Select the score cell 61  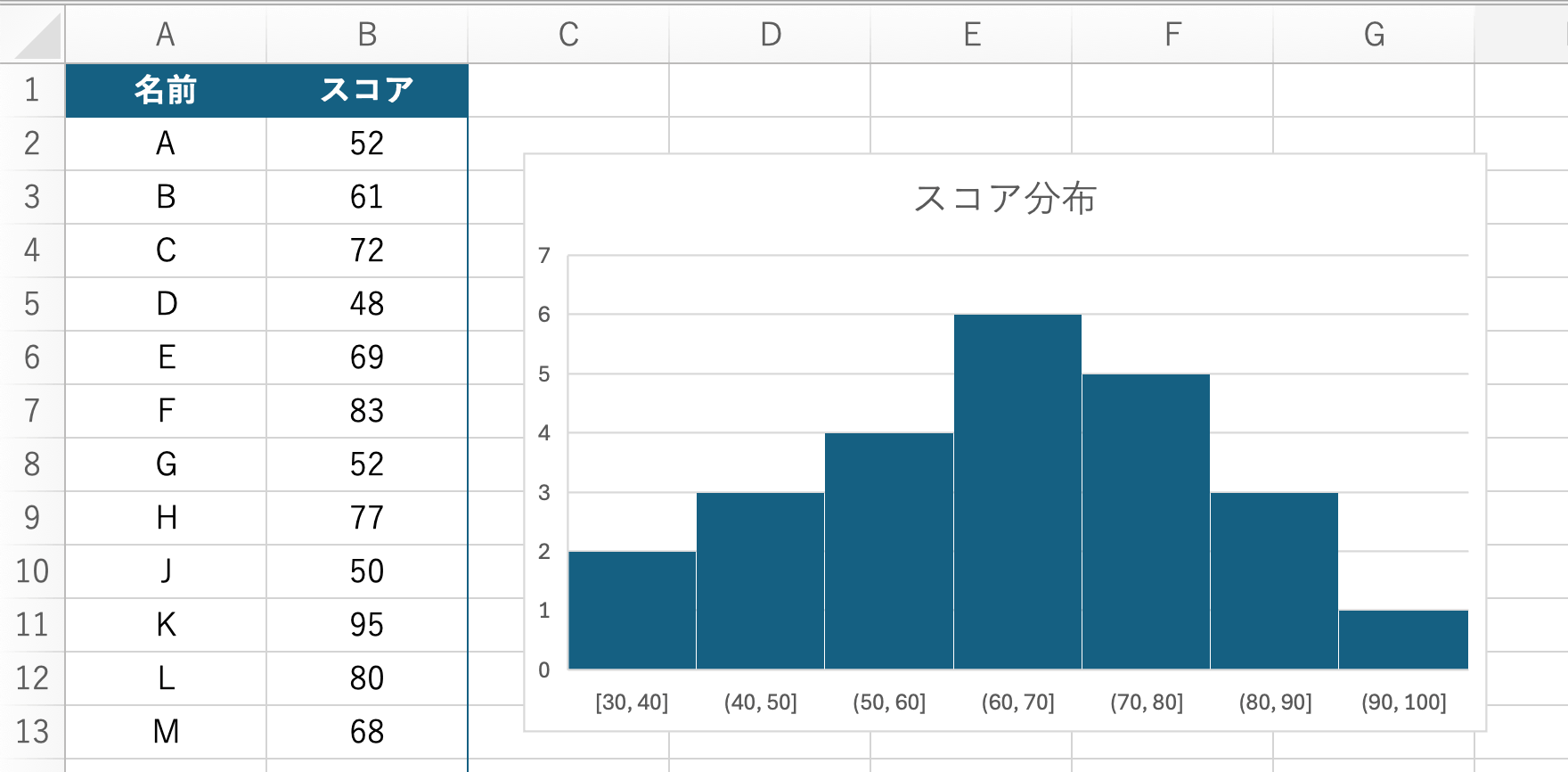point(367,197)
